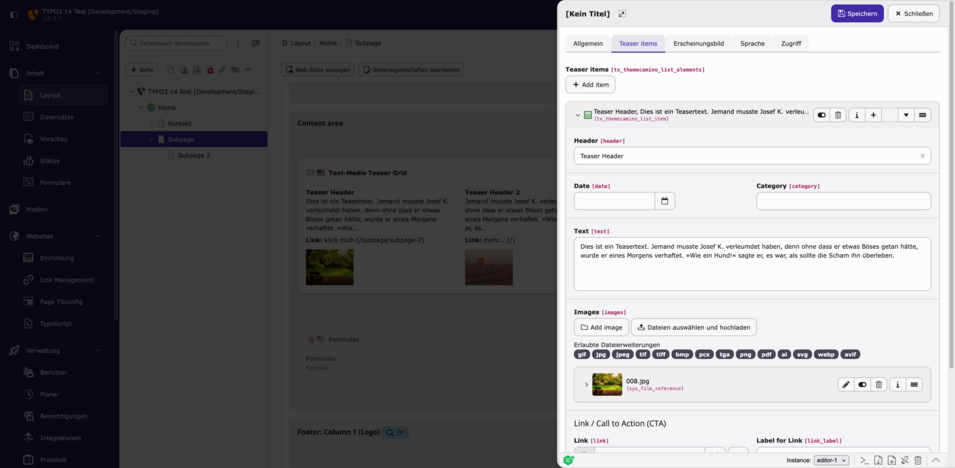Select Kontakt page in page tree
Image resolution: width=955 pixels, height=468 pixels.
tap(180, 123)
